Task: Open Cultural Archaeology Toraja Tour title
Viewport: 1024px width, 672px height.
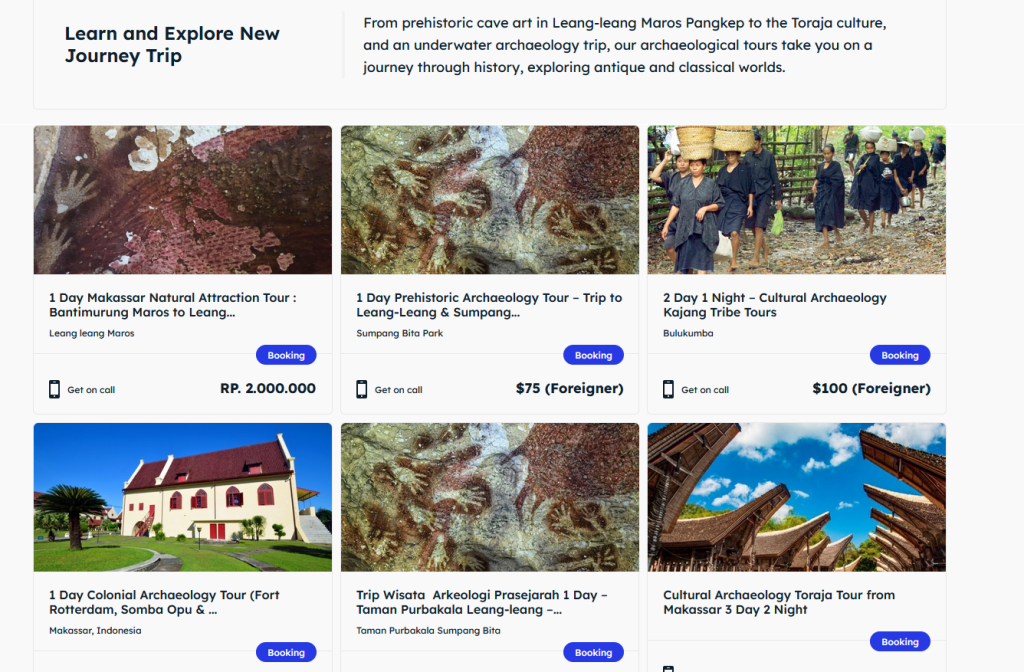Action: click(x=779, y=602)
